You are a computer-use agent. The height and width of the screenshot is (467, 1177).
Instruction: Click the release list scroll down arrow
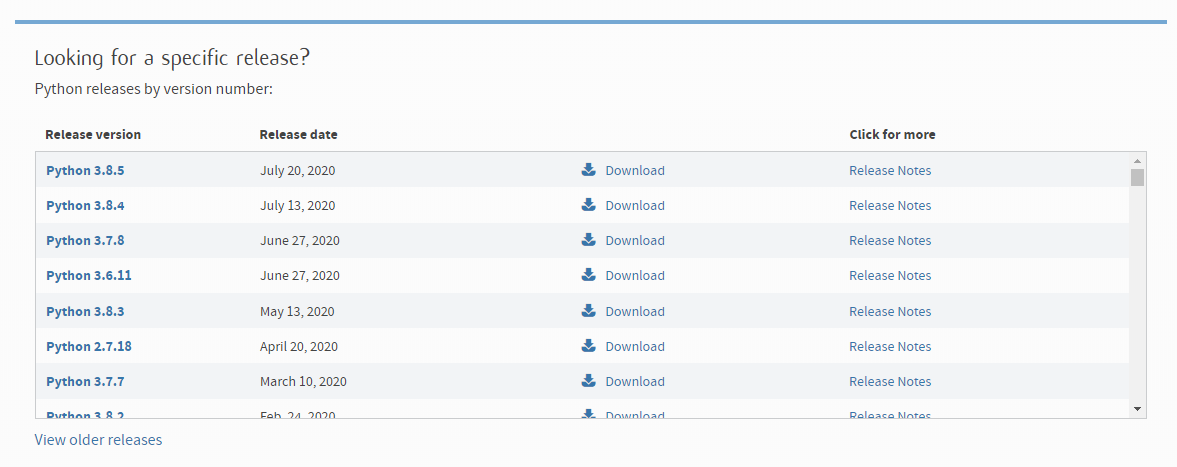(x=1137, y=409)
